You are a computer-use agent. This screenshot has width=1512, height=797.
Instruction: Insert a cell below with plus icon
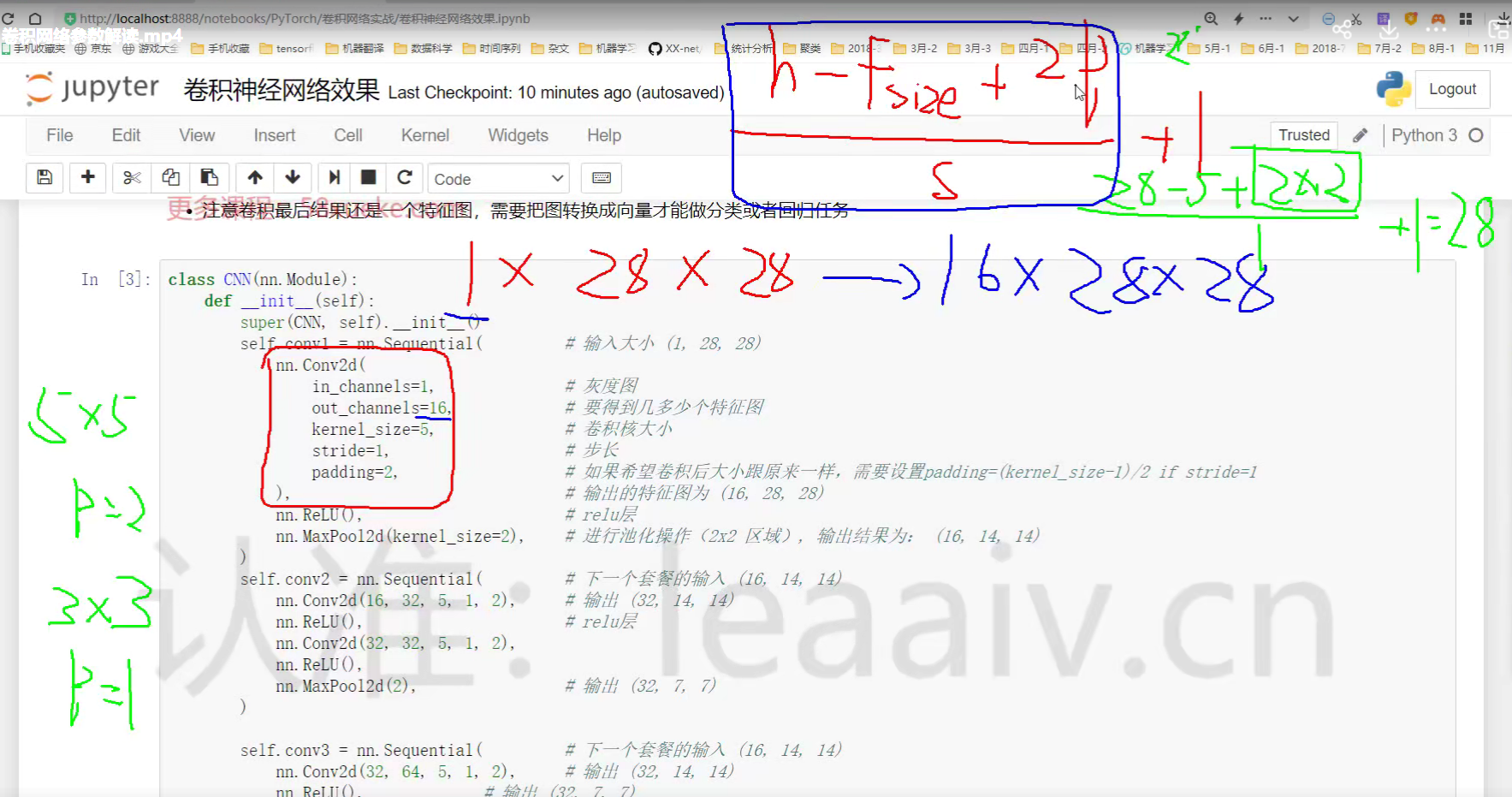(x=87, y=177)
